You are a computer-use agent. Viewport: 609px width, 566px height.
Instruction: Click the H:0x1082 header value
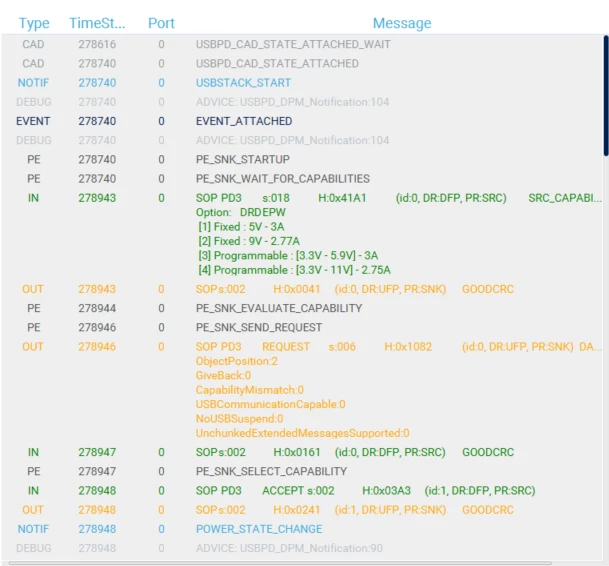408,347
